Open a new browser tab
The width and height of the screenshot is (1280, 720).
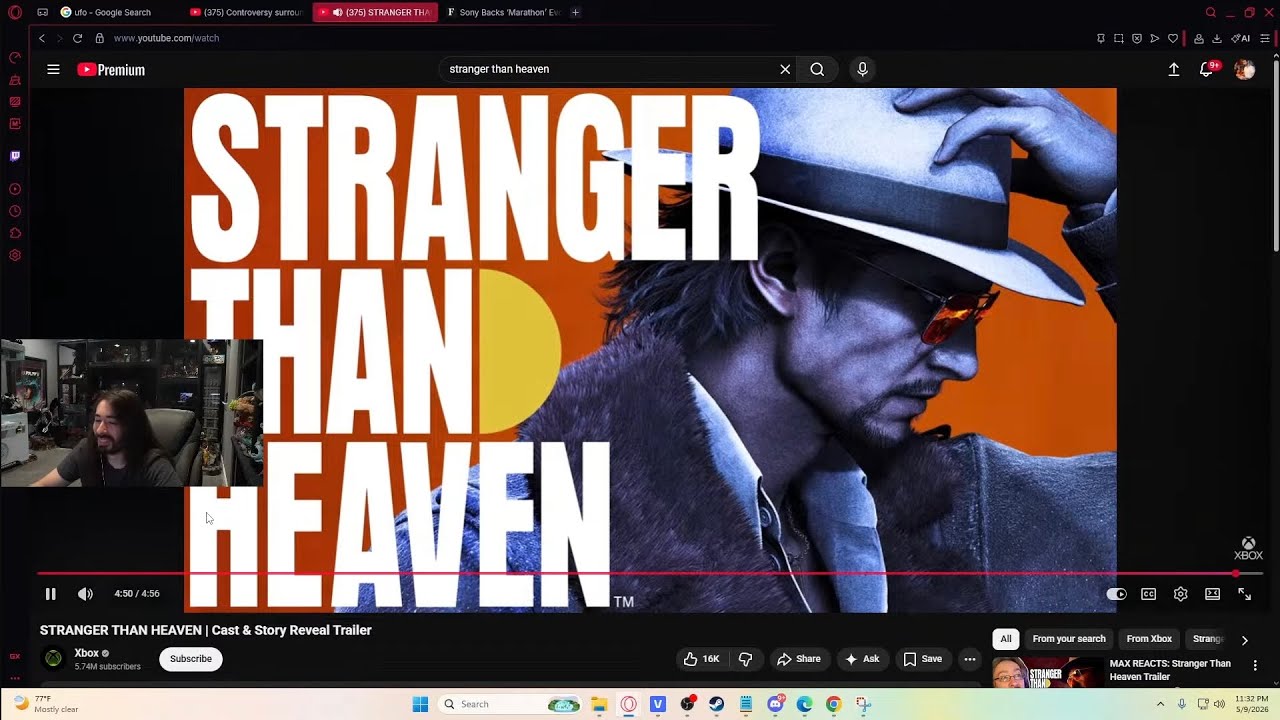click(x=575, y=12)
